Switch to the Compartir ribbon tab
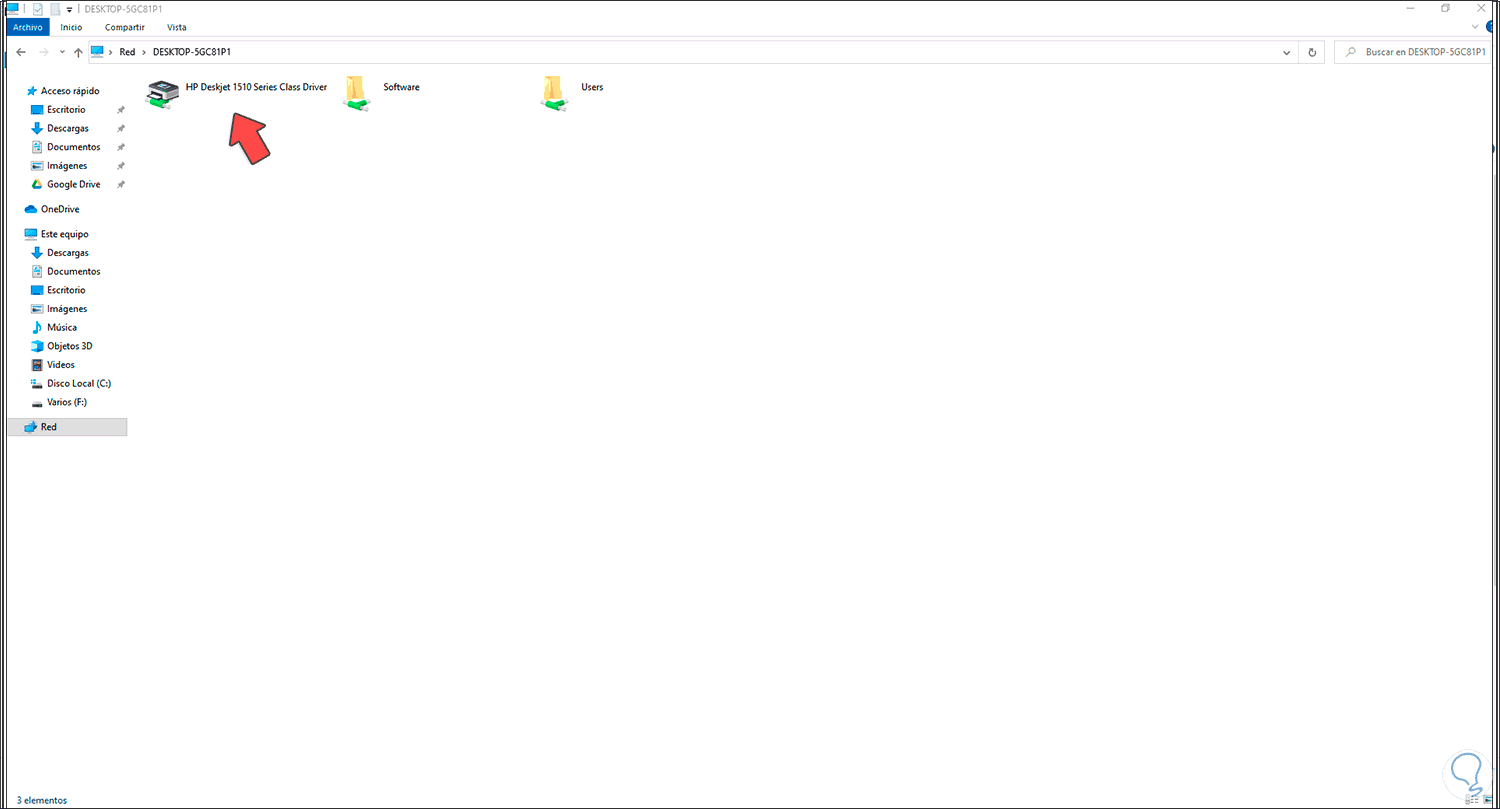The height and width of the screenshot is (809, 1500). [125, 27]
